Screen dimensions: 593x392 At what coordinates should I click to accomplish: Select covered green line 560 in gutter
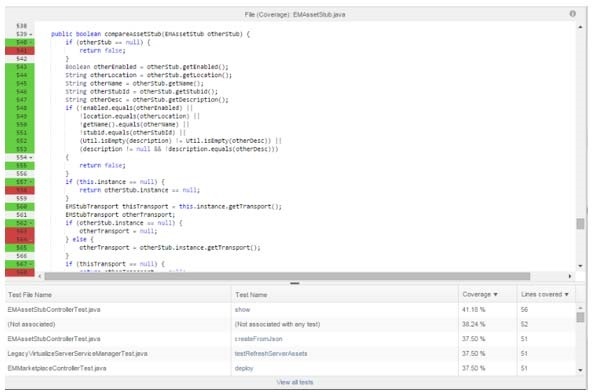20,206
